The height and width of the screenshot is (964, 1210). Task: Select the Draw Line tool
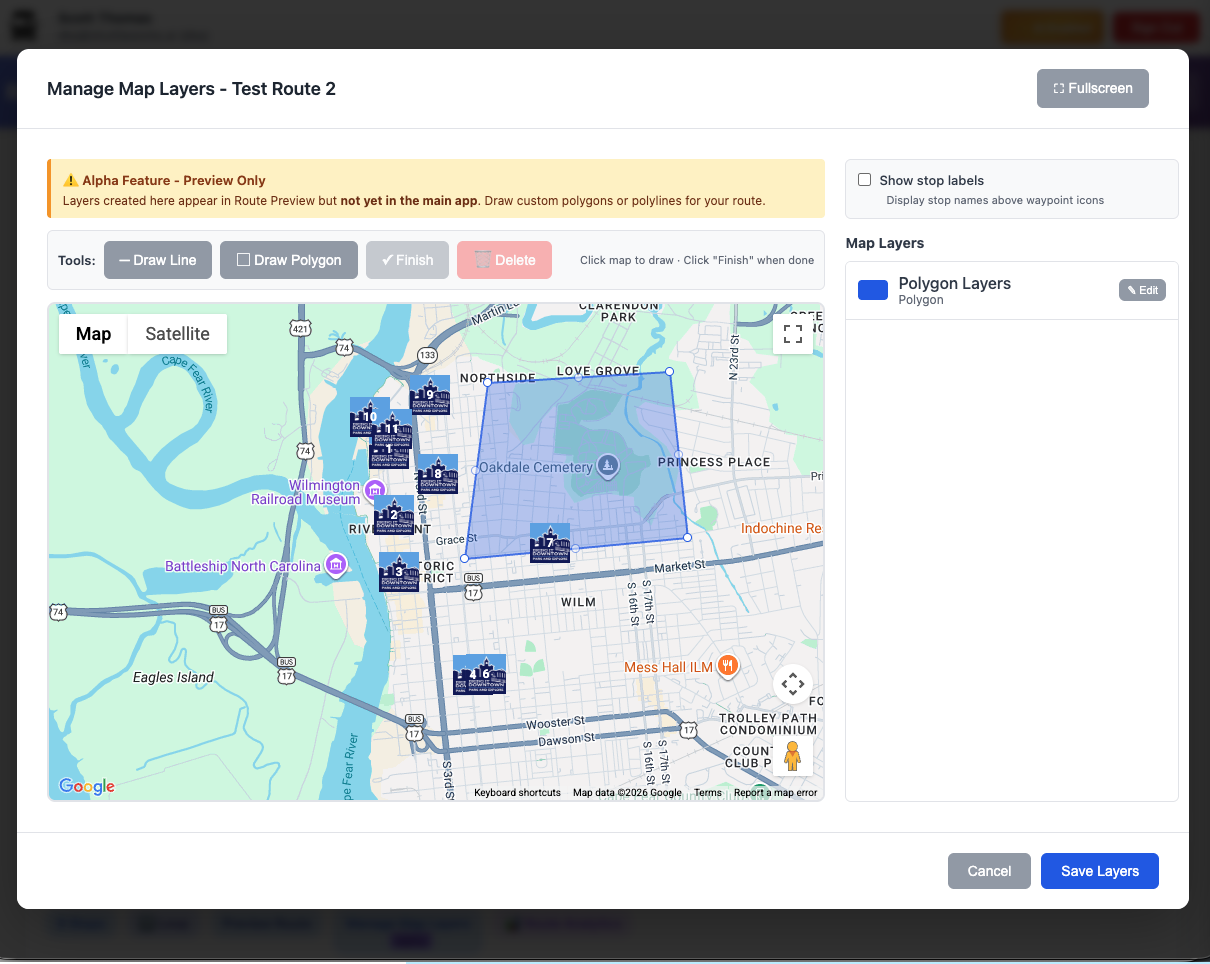pos(157,260)
